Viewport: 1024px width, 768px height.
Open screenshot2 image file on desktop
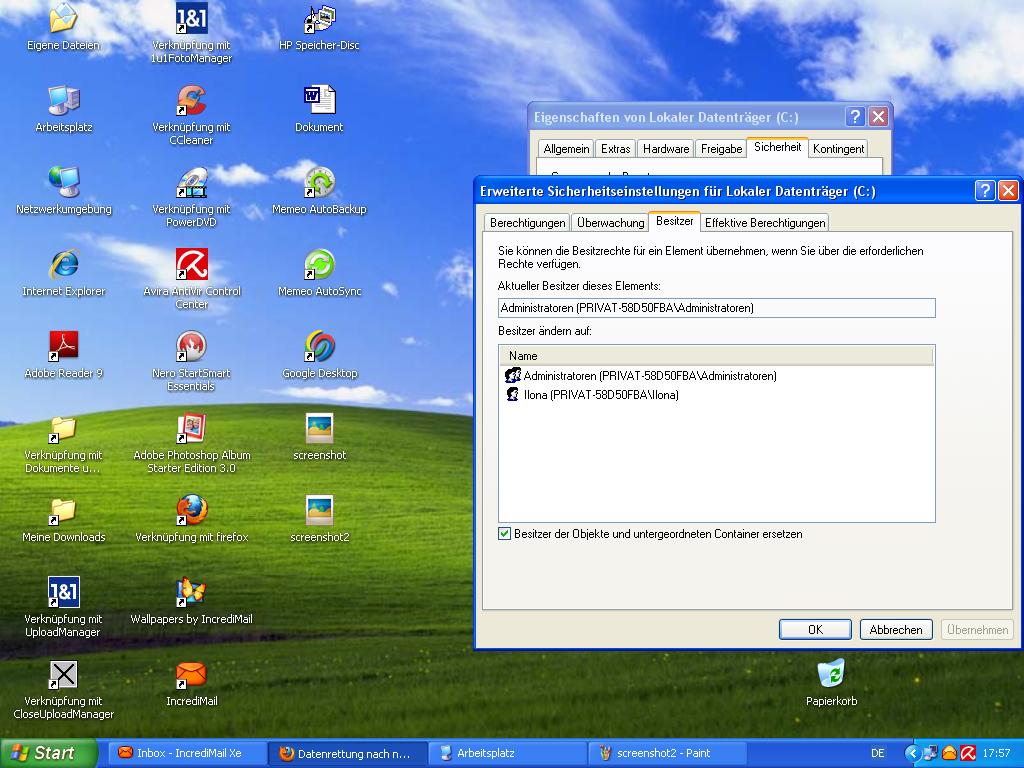pyautogui.click(x=319, y=511)
